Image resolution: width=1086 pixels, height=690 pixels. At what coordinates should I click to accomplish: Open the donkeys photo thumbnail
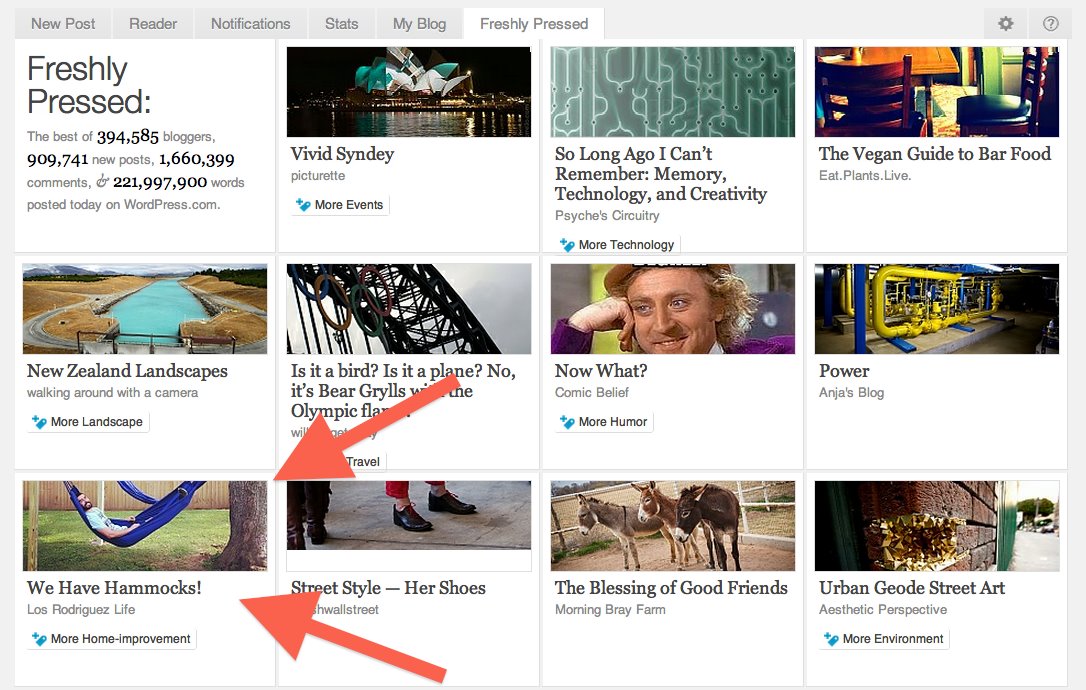[x=672, y=525]
